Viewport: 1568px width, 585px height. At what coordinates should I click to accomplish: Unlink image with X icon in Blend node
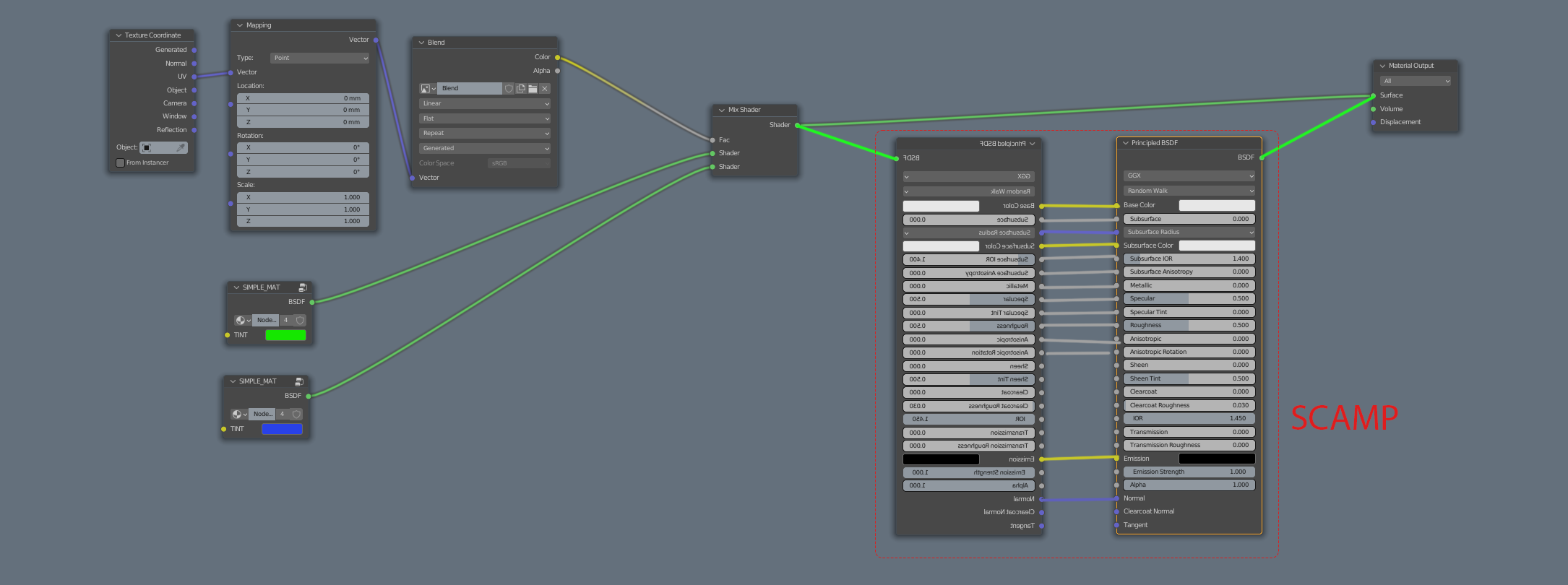[x=545, y=89]
